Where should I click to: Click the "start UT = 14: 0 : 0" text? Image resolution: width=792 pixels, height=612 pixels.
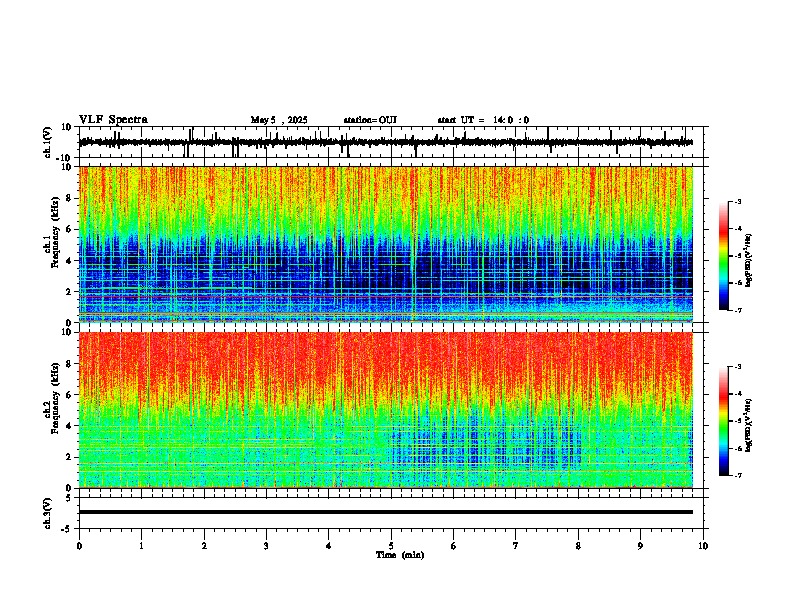[483, 120]
